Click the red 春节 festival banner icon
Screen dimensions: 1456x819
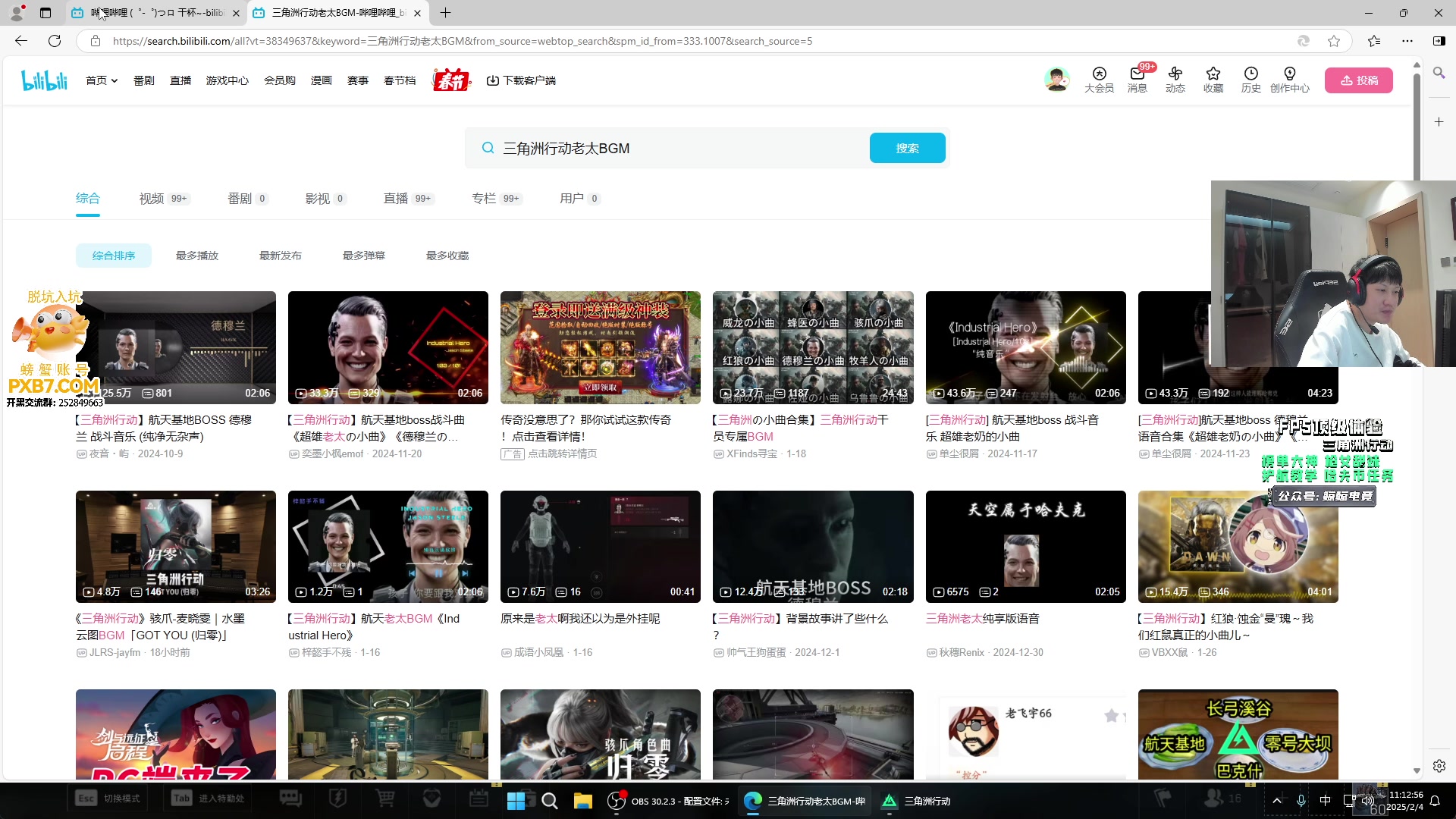tap(451, 80)
